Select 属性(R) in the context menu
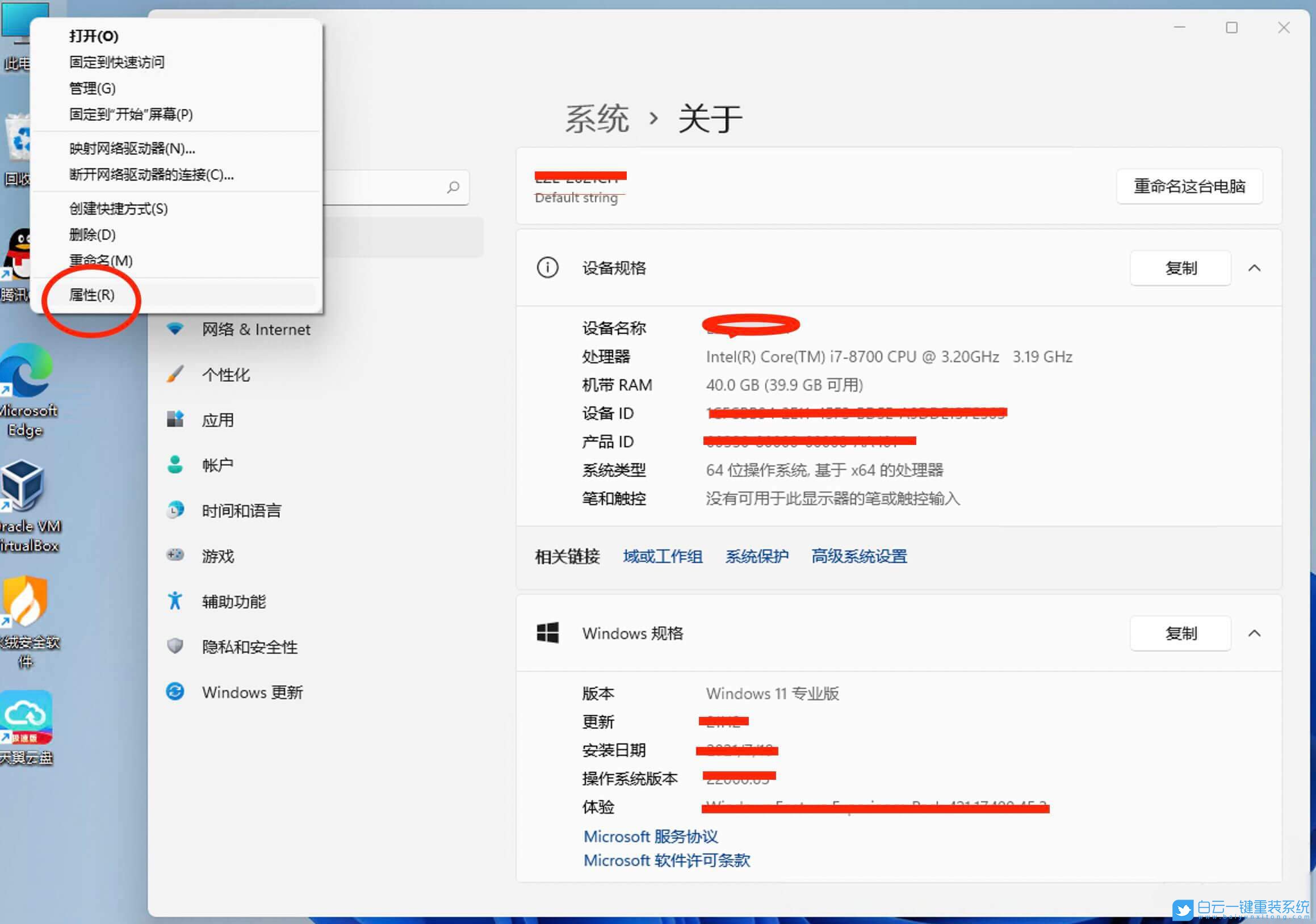Screen dimensions: 1316x924 point(92,295)
